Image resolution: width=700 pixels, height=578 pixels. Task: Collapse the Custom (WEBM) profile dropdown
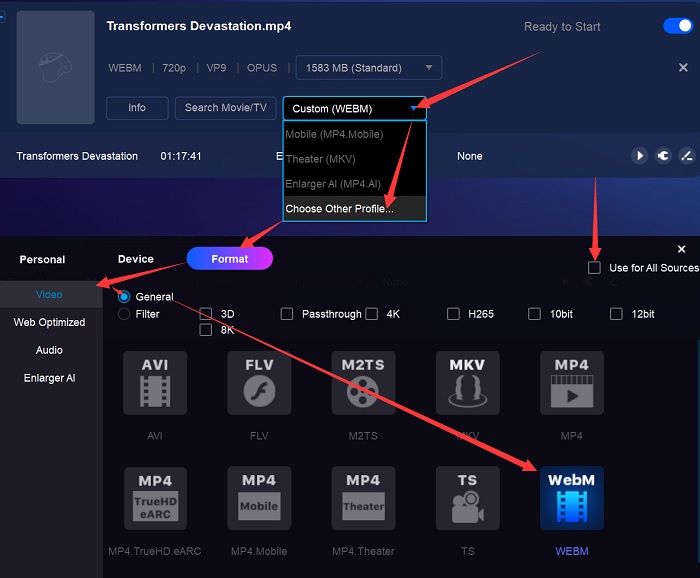[x=354, y=108]
